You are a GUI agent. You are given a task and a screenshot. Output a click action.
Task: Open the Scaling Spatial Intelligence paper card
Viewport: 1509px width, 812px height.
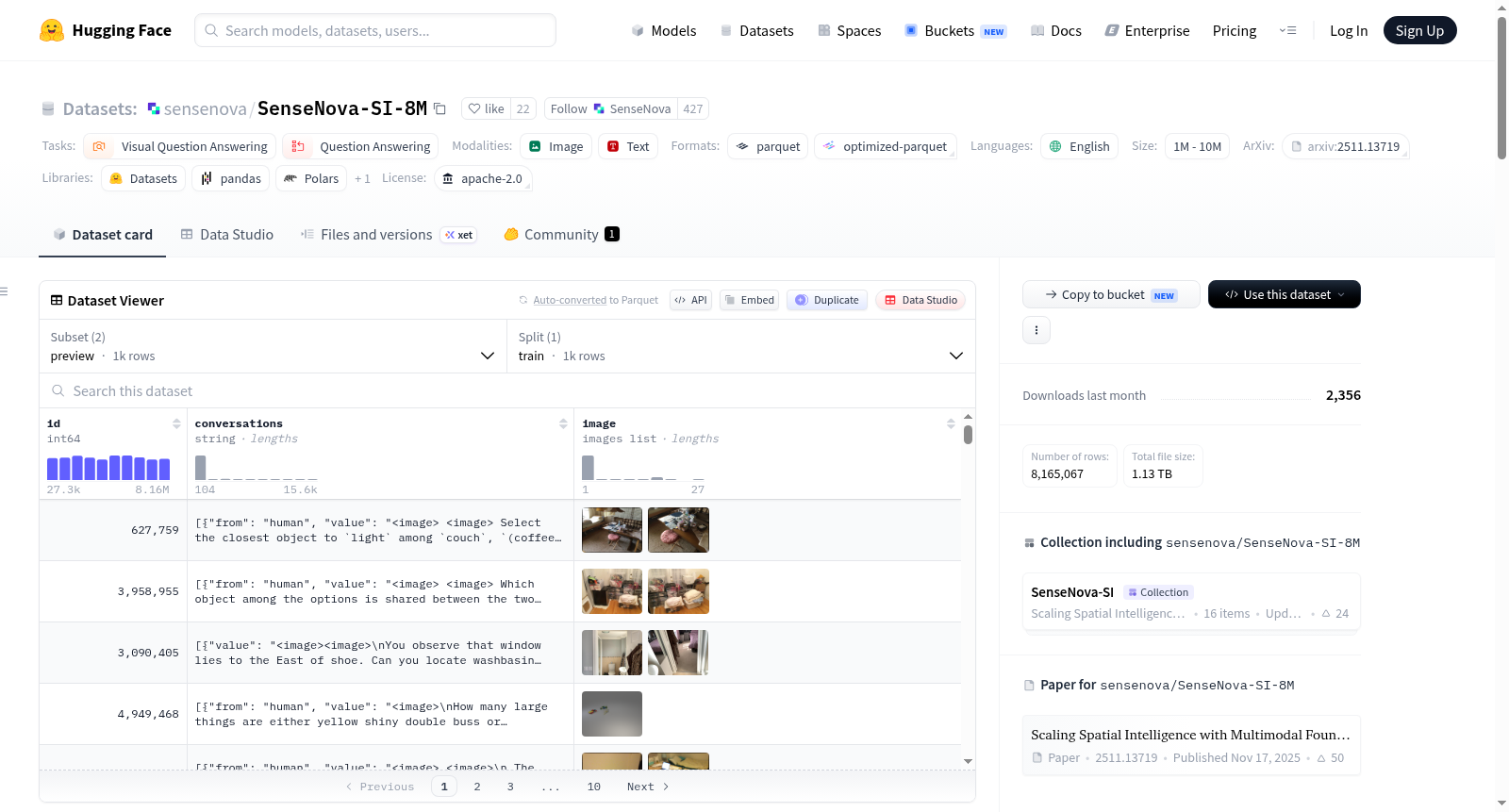tap(1191, 745)
